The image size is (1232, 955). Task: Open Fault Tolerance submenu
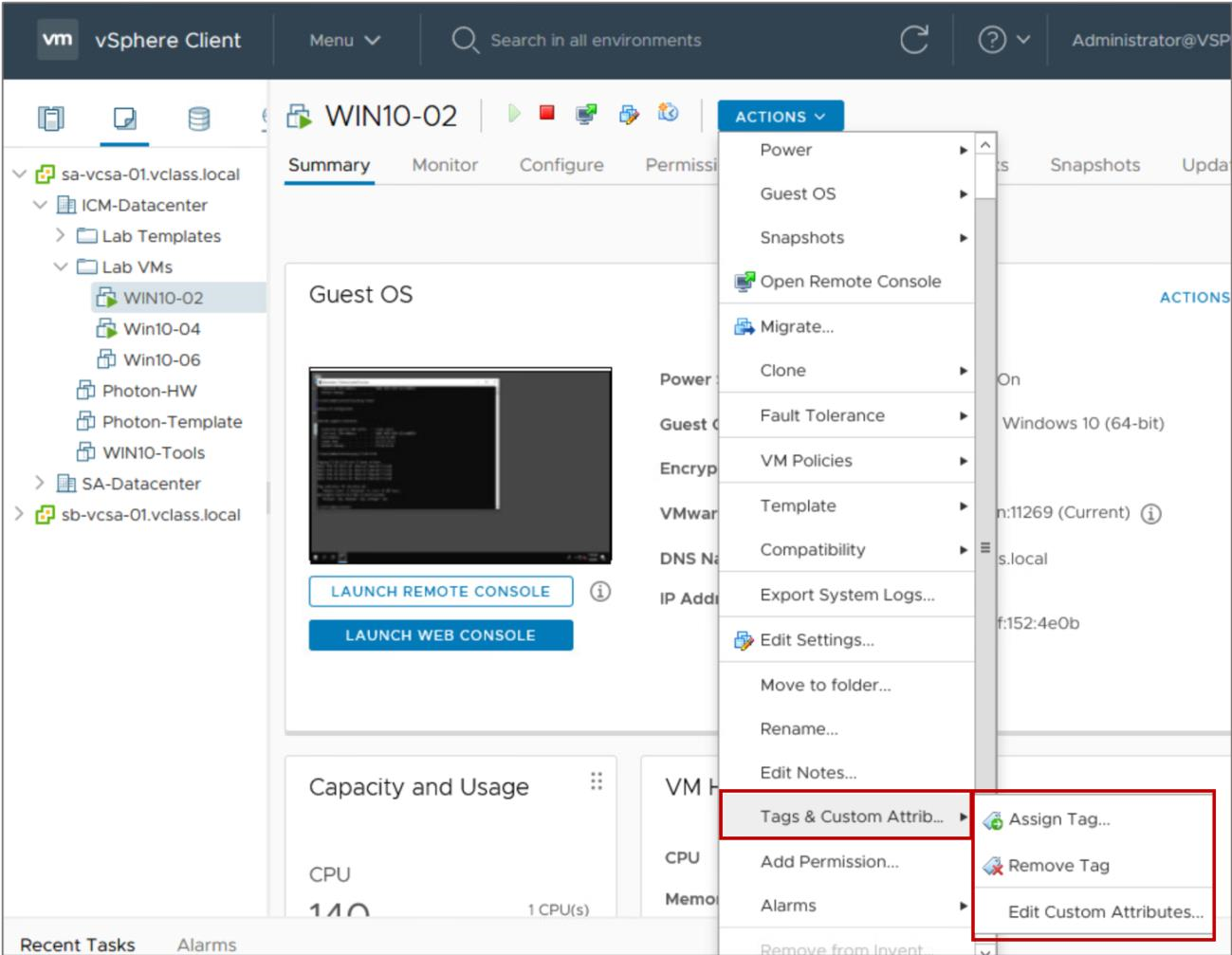pos(847,415)
